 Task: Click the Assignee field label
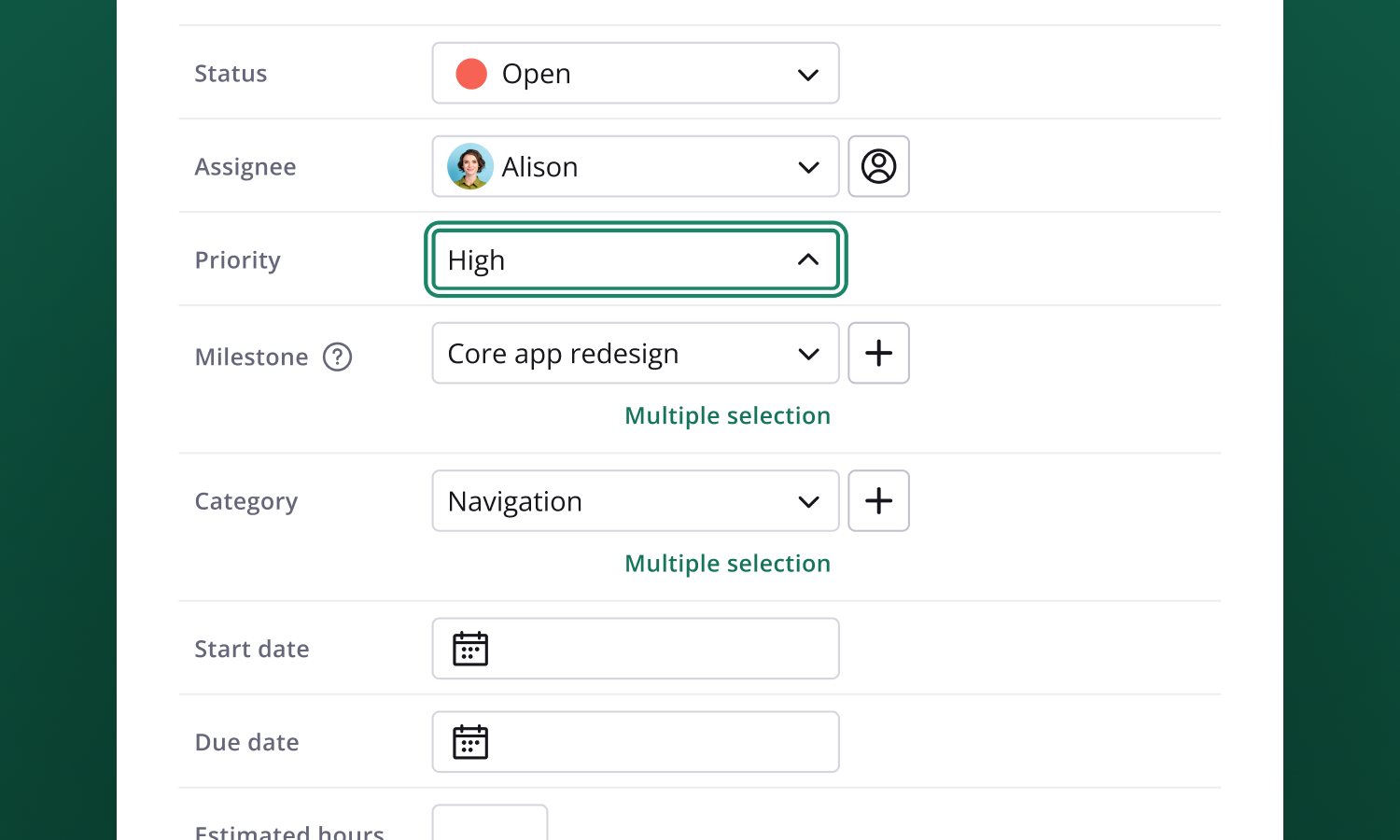point(245,167)
